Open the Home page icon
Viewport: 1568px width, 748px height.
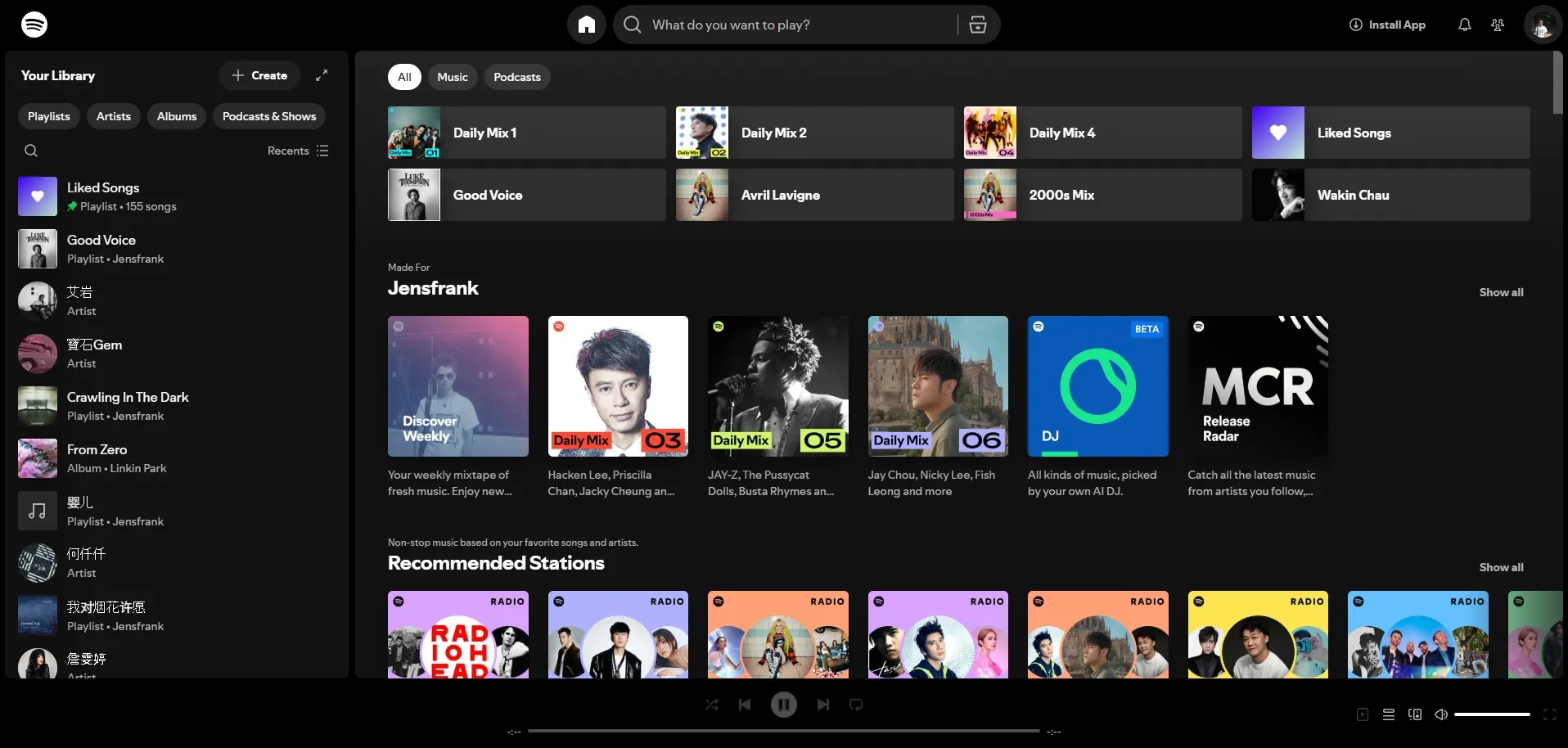586,25
